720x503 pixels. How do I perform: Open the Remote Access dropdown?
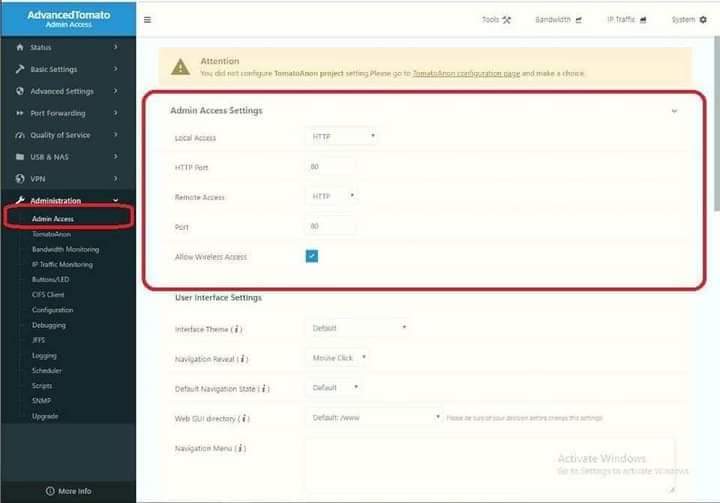333,197
